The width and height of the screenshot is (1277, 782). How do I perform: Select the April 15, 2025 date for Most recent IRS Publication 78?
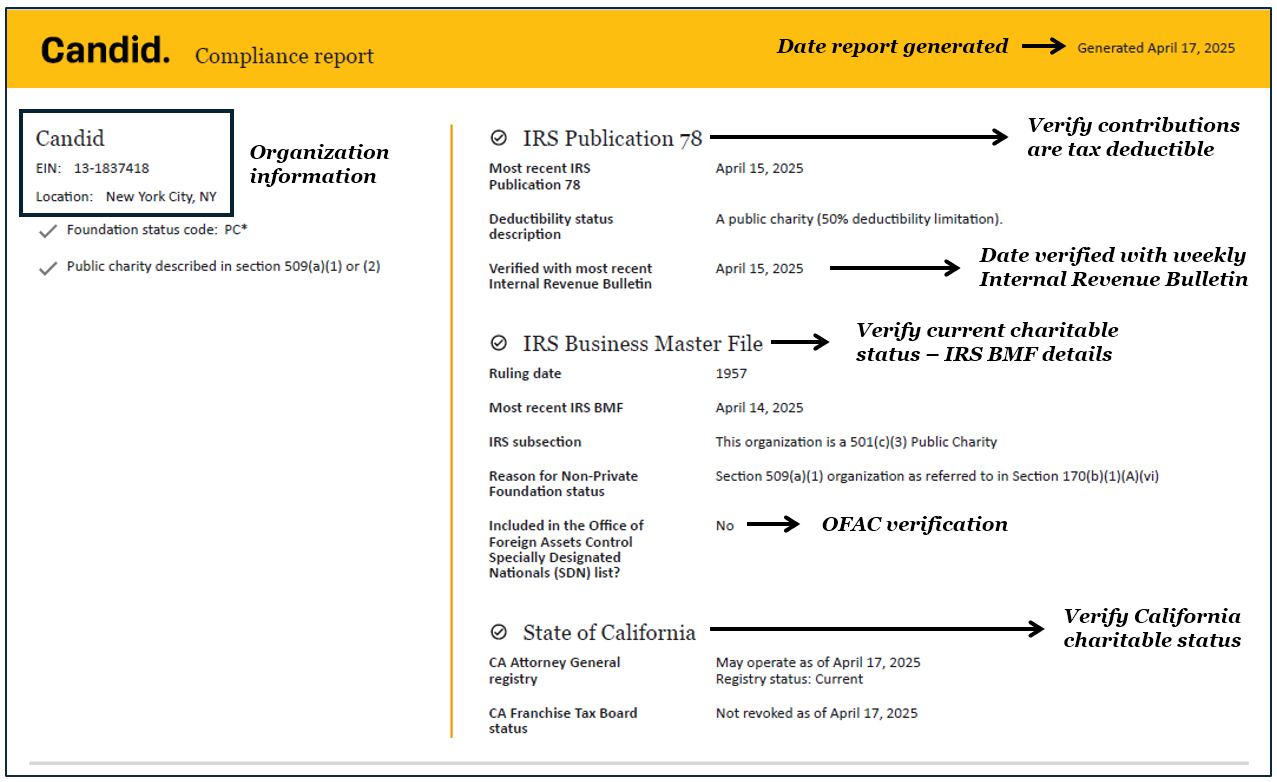(x=759, y=168)
